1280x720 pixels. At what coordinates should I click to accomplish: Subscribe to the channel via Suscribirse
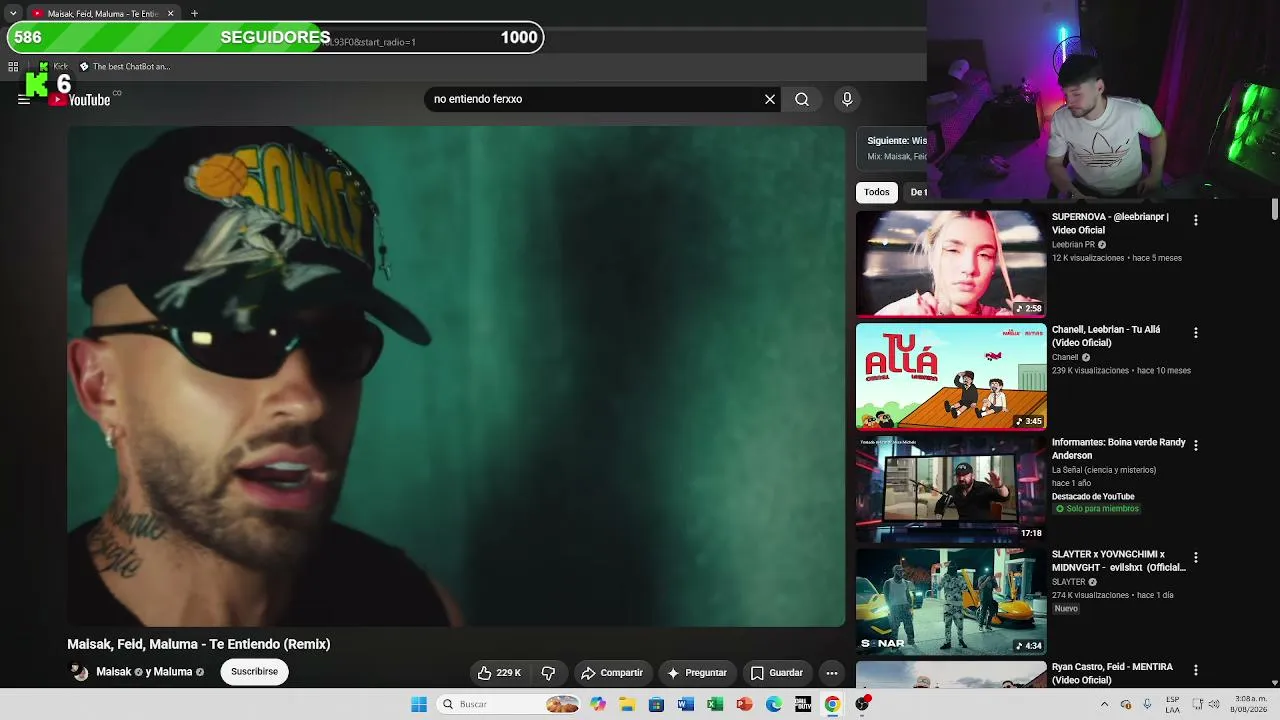pos(255,672)
